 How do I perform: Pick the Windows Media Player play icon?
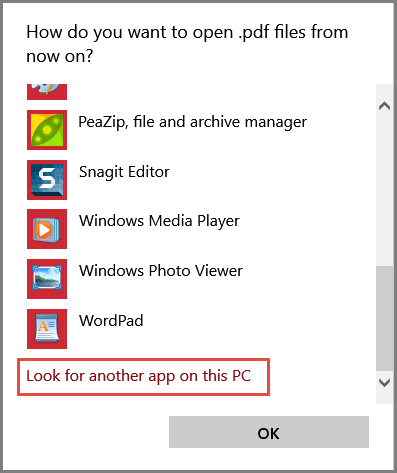tap(47, 229)
